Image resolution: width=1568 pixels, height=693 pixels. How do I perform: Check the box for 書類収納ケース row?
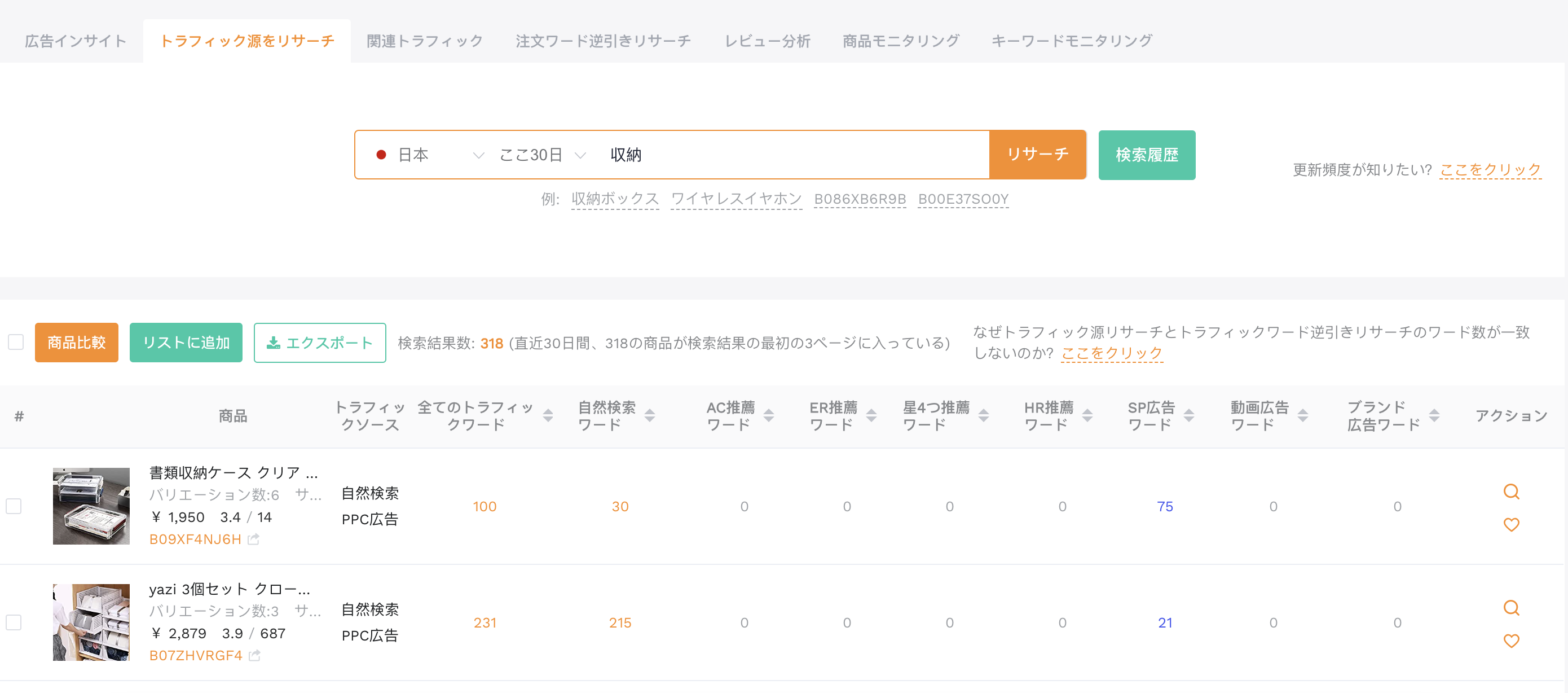tap(14, 506)
